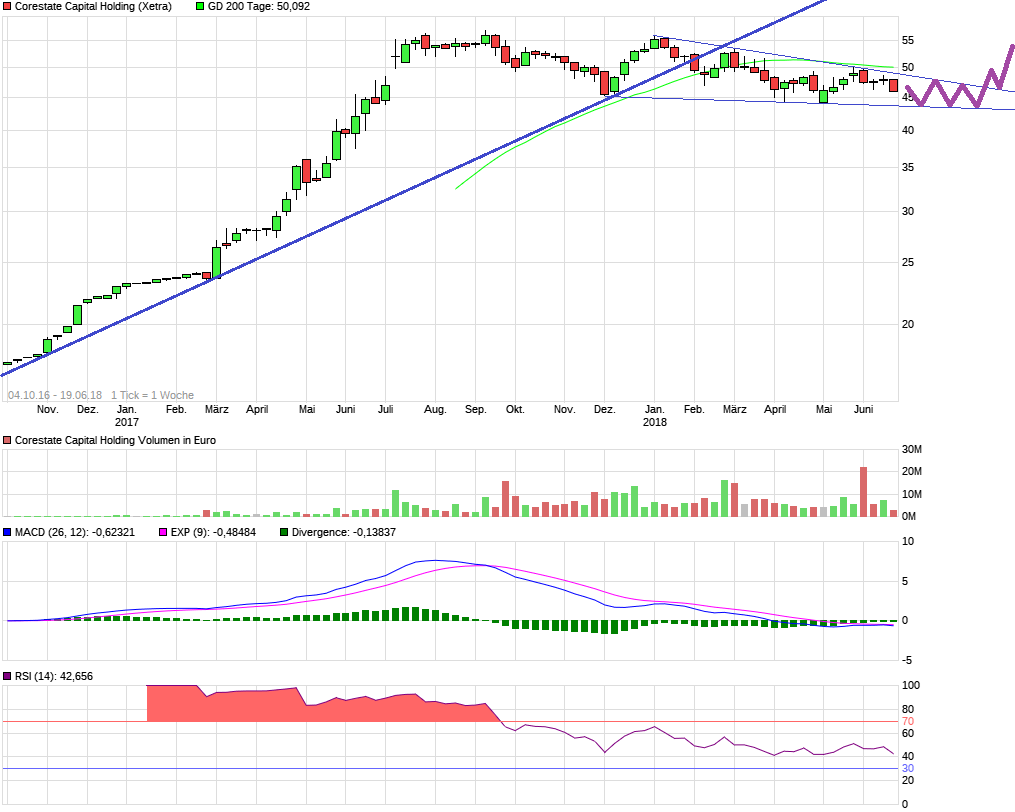Click the magenta EXP (9) legend swatch
Viewport: 1015px width, 812px height.
[162, 532]
